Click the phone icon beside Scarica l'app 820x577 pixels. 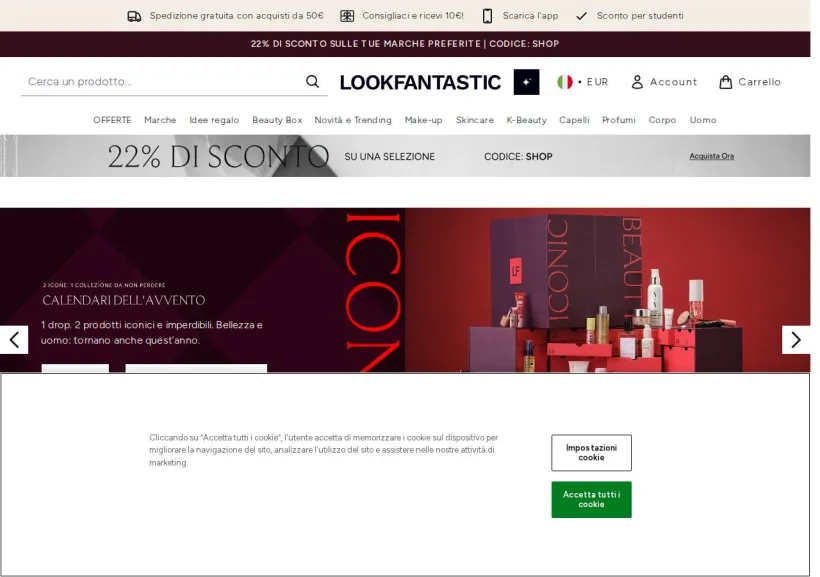[487, 16]
